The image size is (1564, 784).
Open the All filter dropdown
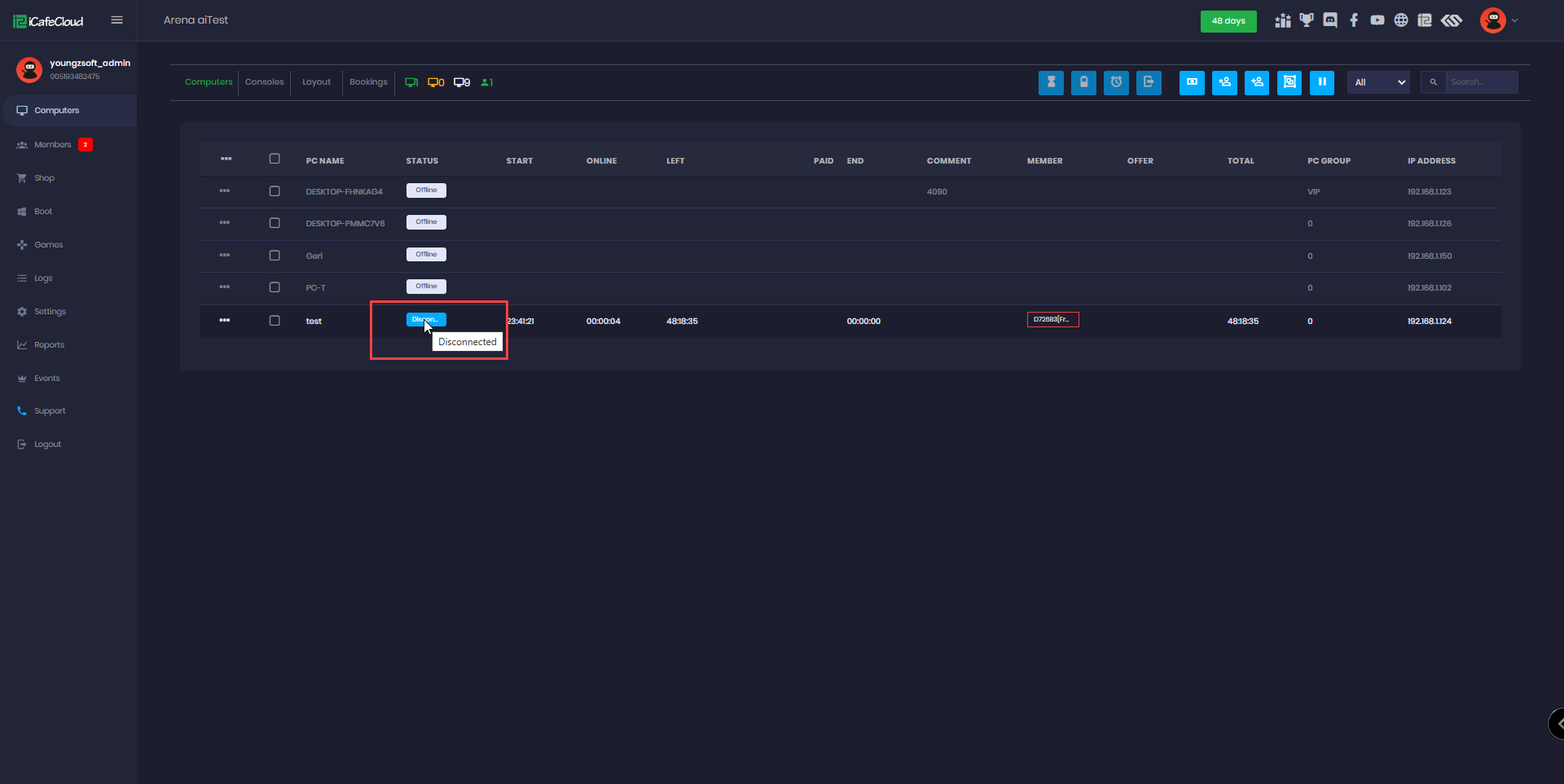(x=1378, y=82)
